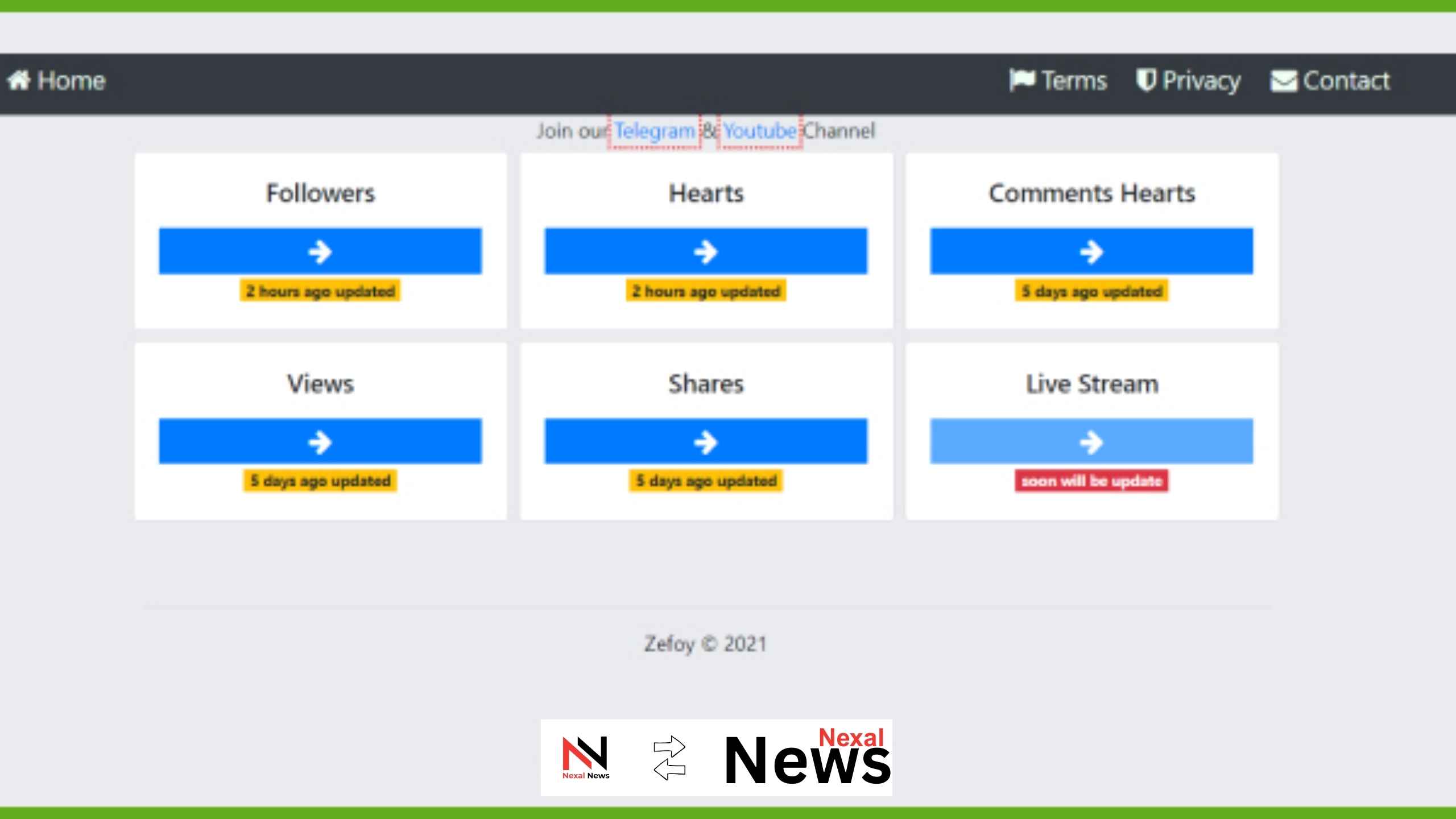The width and height of the screenshot is (1456, 819).
Task: Click the home icon in the navbar
Action: point(19,80)
